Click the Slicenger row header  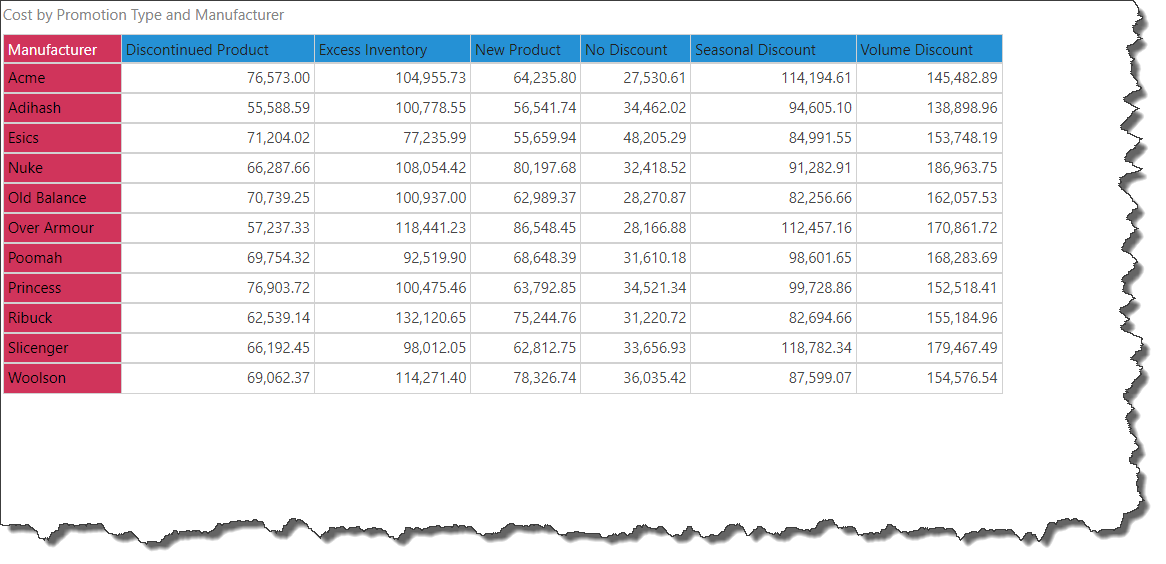[62, 348]
